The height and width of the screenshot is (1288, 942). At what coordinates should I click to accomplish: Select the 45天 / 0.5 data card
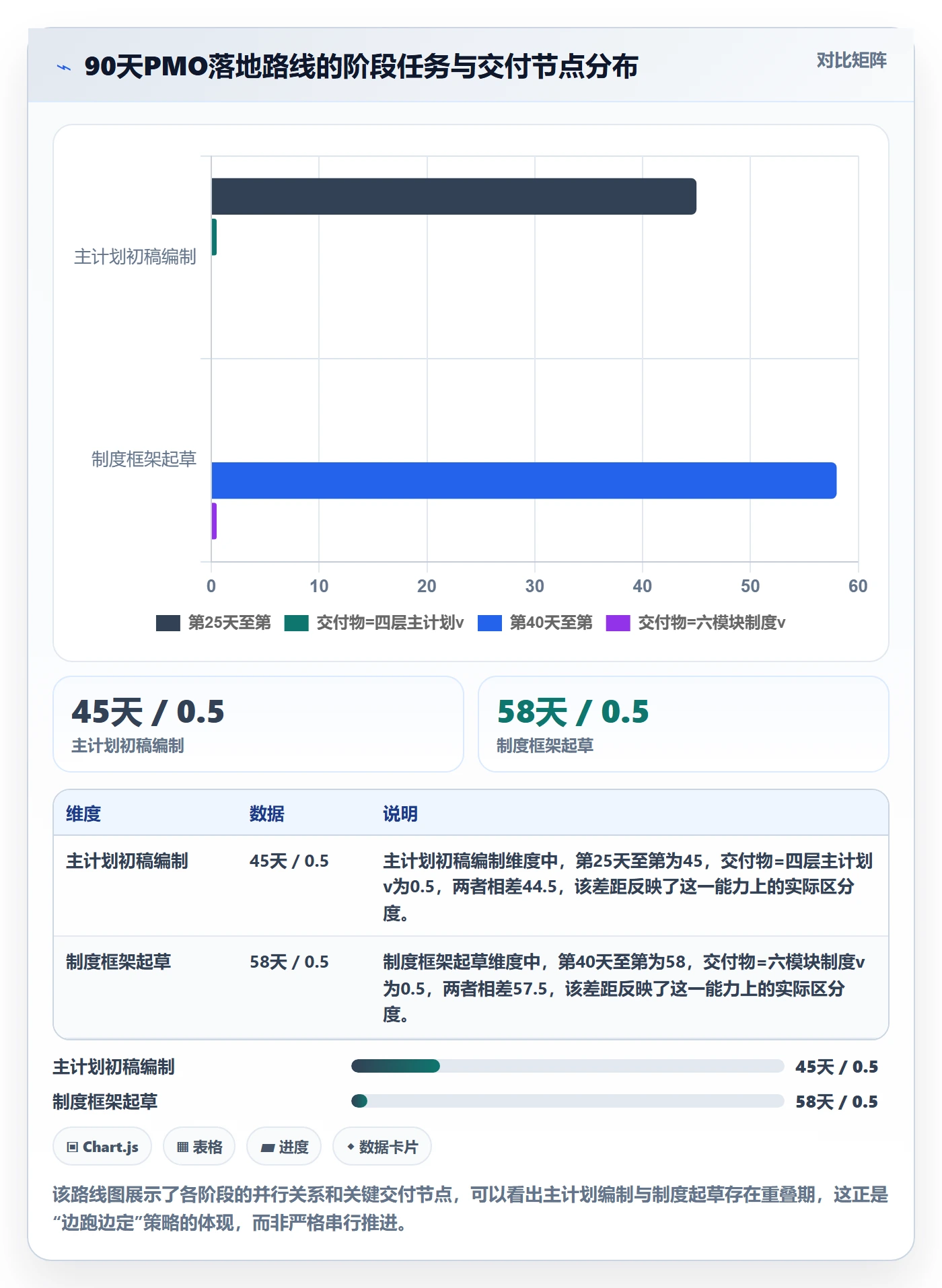click(x=258, y=724)
